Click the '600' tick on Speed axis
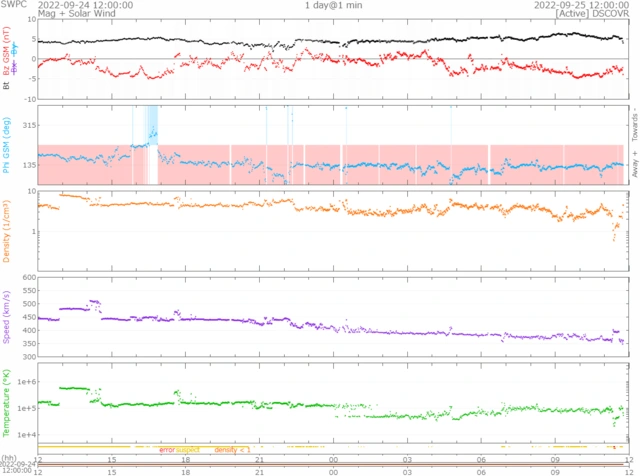This screenshot has height=476, width=640. coord(29,278)
